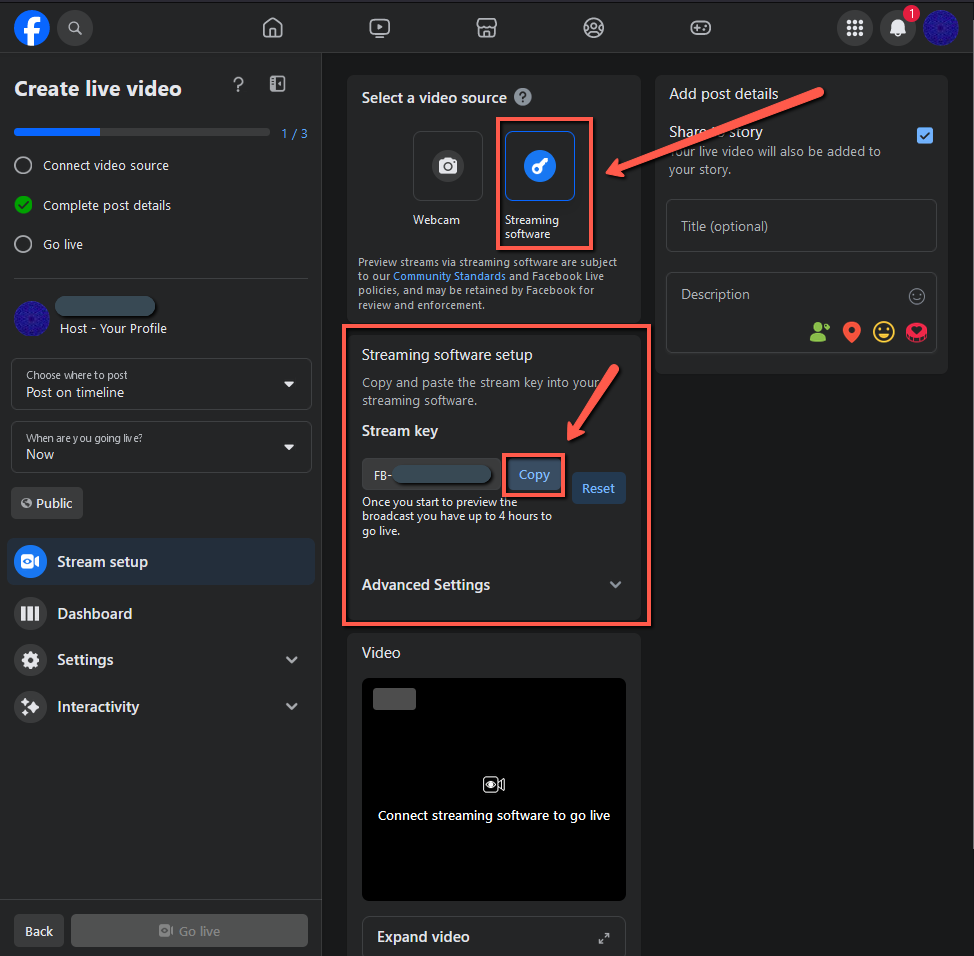This screenshot has width=974, height=956.
Task: Open the Stream setup section
Action: 161,562
